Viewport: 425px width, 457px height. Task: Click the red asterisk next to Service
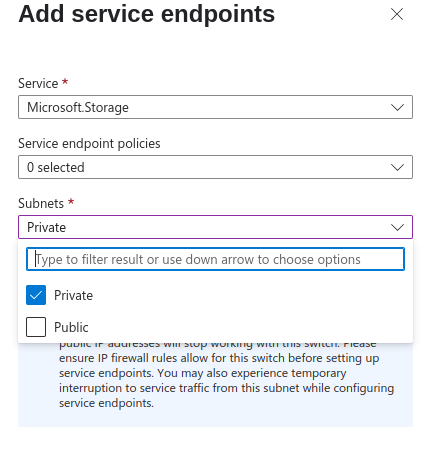click(65, 81)
